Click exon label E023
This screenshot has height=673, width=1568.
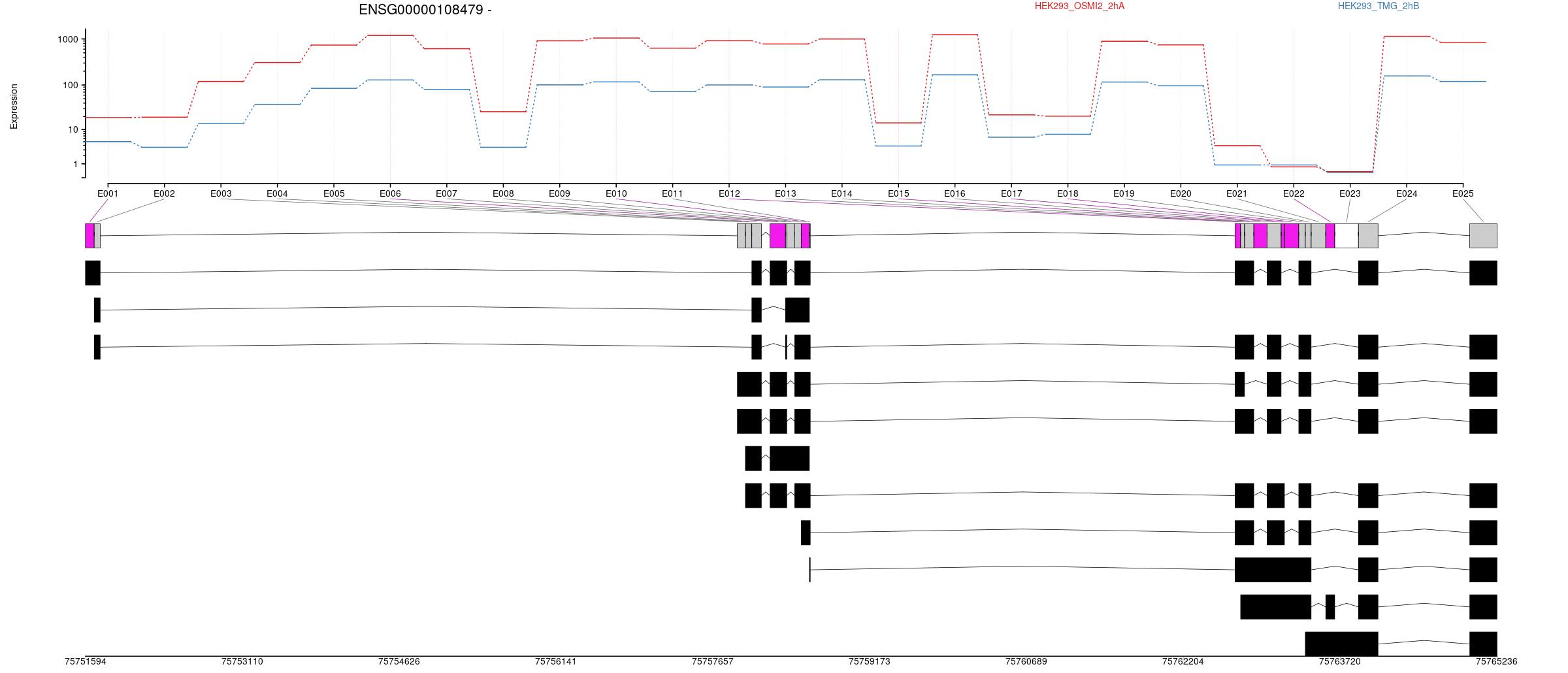coord(1350,193)
